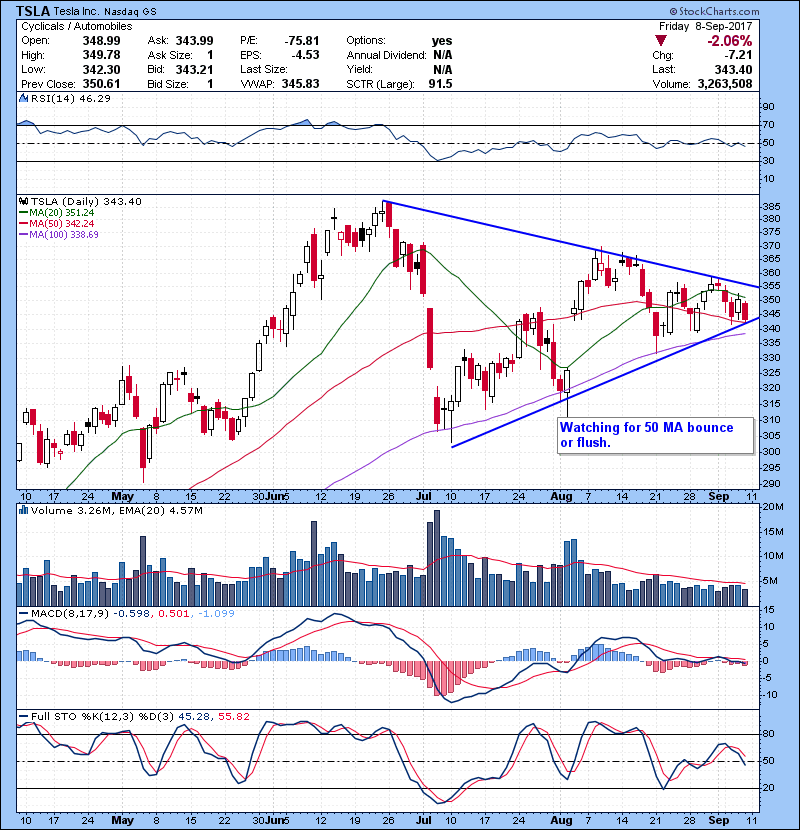800x830 pixels.
Task: Click the red down-triangle change indicator
Action: click(660, 41)
